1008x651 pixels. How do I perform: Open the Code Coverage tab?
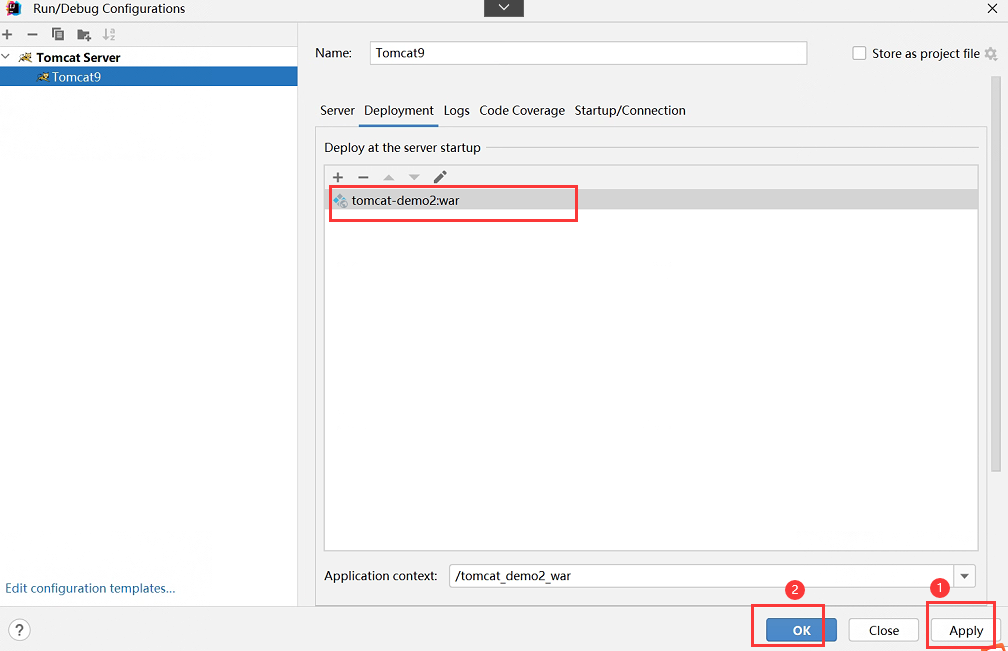coord(522,111)
